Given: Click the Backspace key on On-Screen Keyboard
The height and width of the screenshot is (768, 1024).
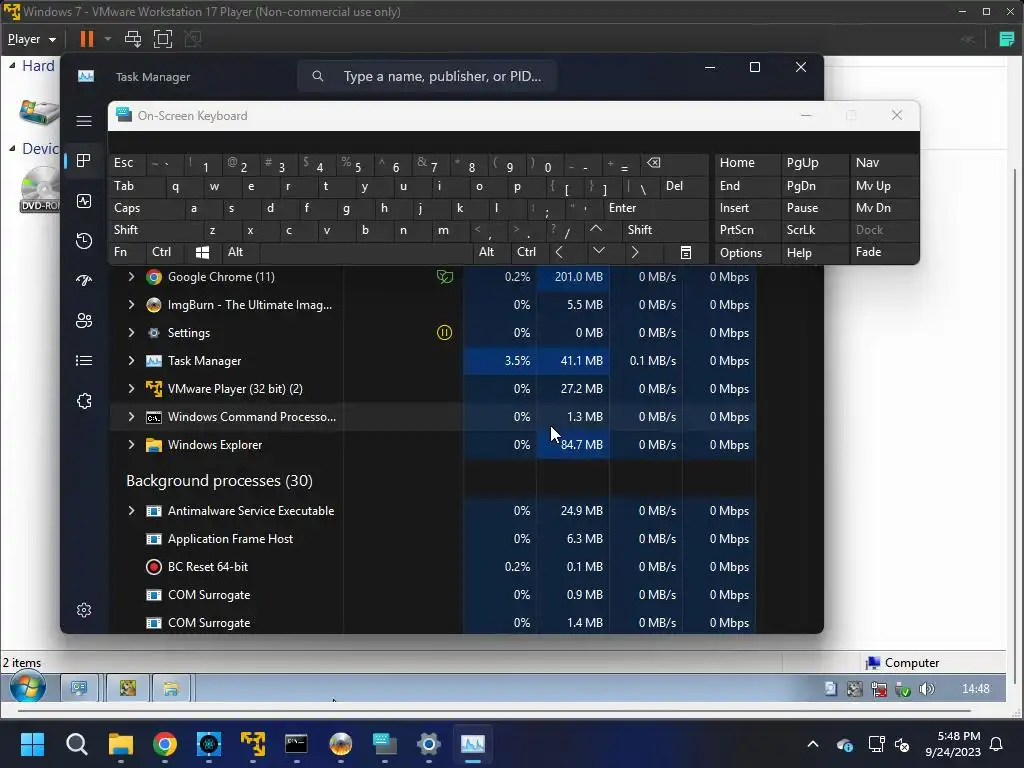Looking at the screenshot, I should pos(653,163).
